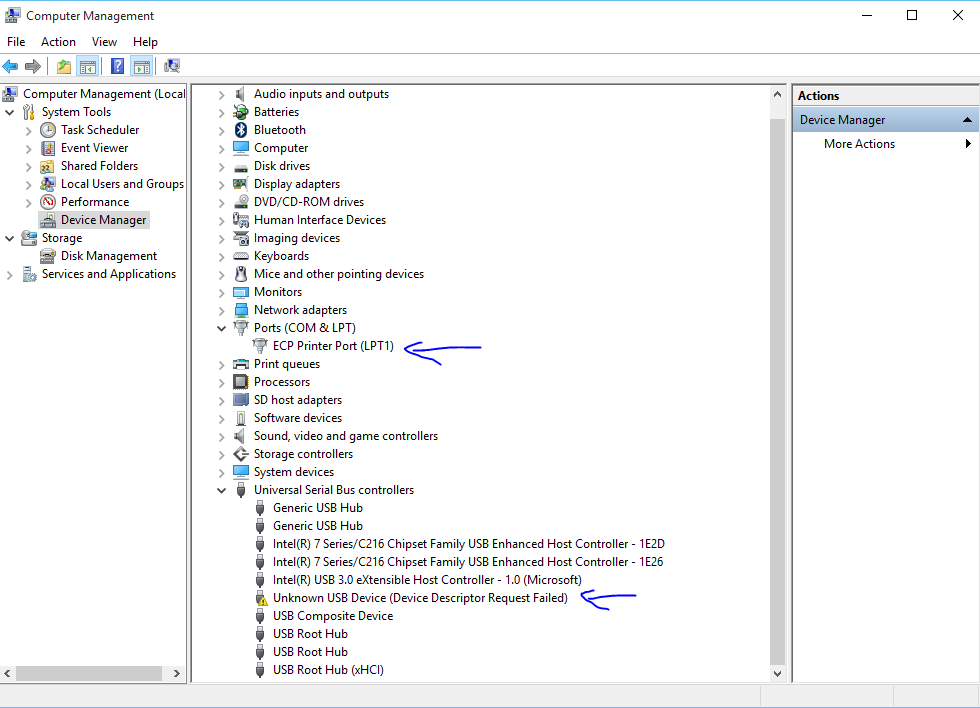Screen dimensions: 980x708
Task: Collapse Universal Serial Bus controllers node
Action: (221, 491)
